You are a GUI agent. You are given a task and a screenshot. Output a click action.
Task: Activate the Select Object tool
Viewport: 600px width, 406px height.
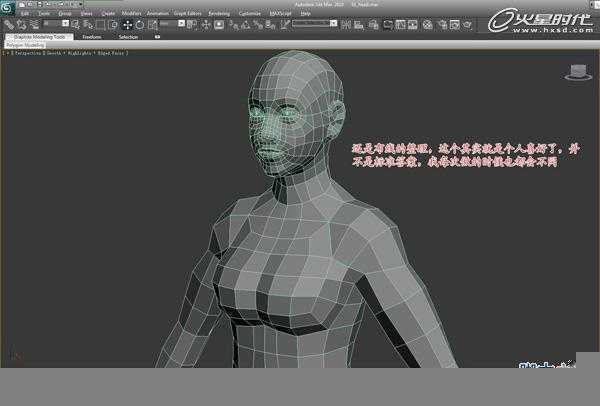[x=76, y=25]
